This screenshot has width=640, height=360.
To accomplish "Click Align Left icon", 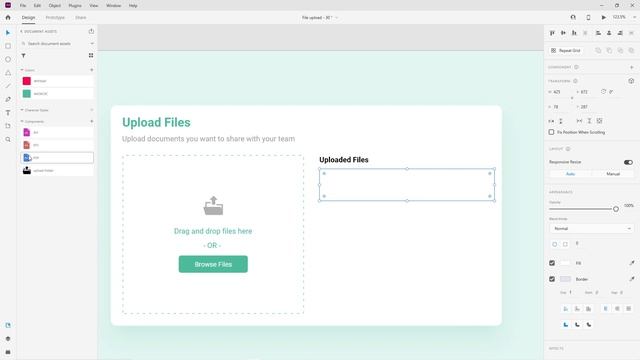I will tap(598, 33).
